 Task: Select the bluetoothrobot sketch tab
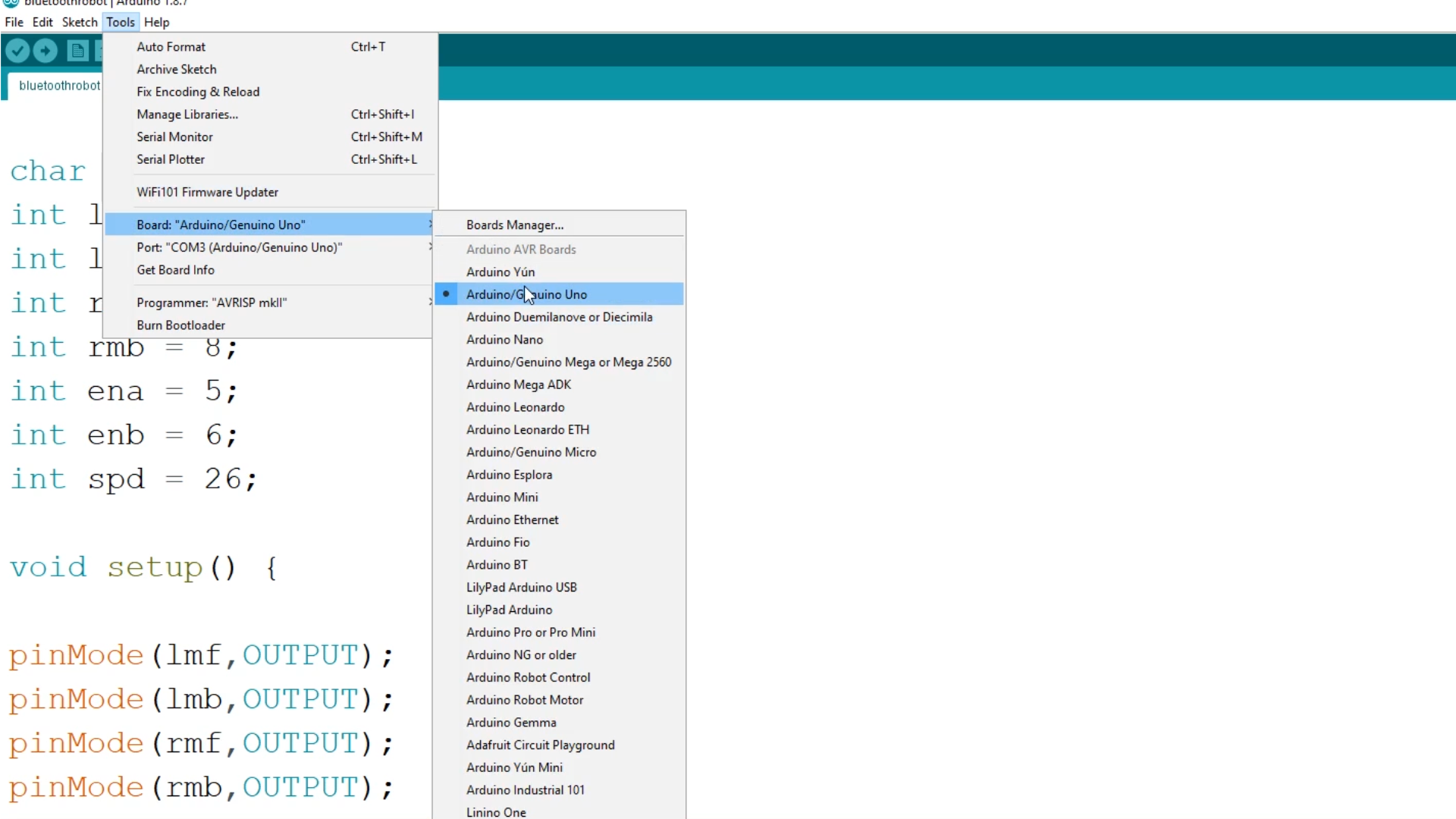click(56, 86)
